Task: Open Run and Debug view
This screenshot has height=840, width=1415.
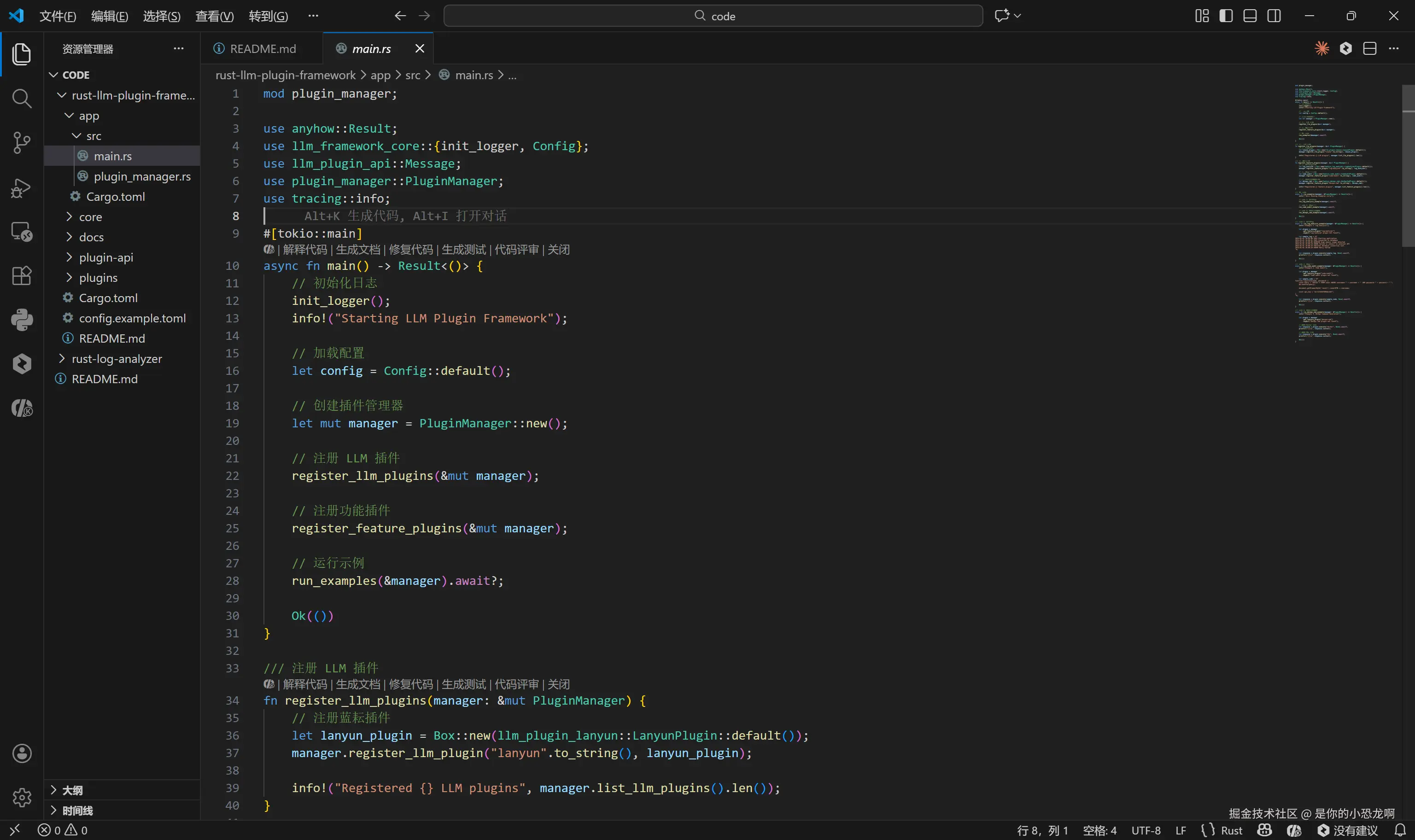Action: tap(22, 187)
